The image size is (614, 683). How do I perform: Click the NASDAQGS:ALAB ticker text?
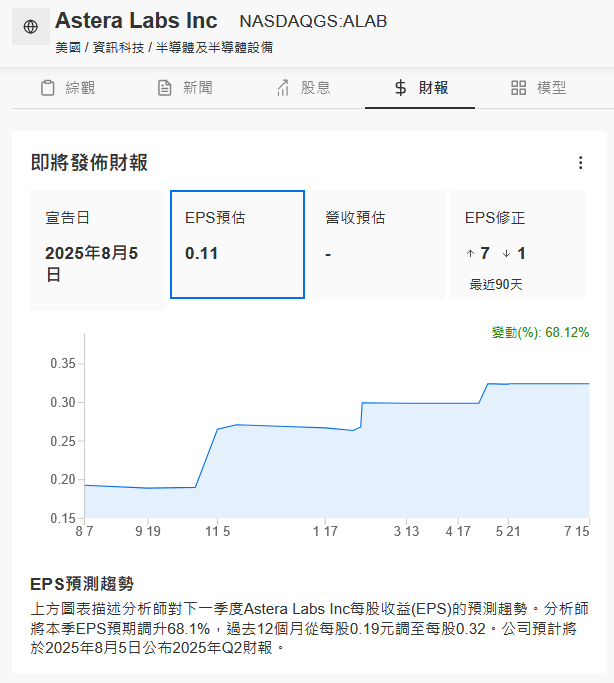coord(313,21)
